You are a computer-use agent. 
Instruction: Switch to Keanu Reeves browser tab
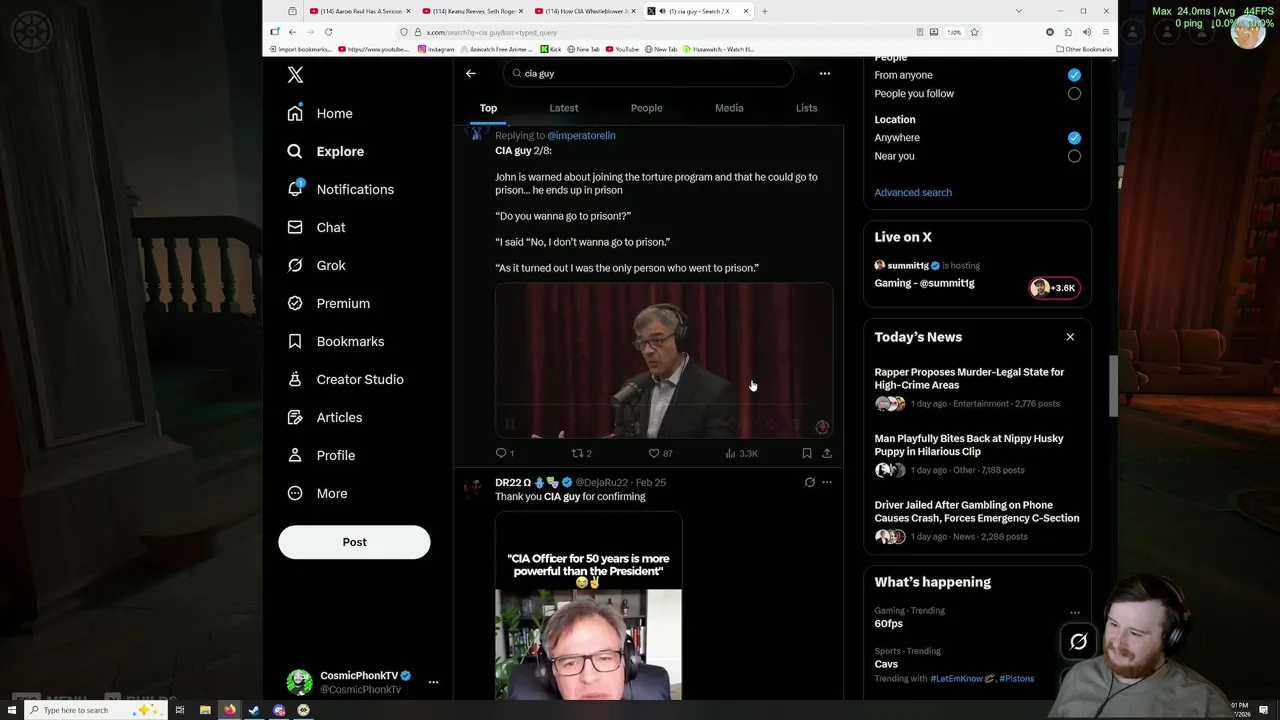coord(472,11)
